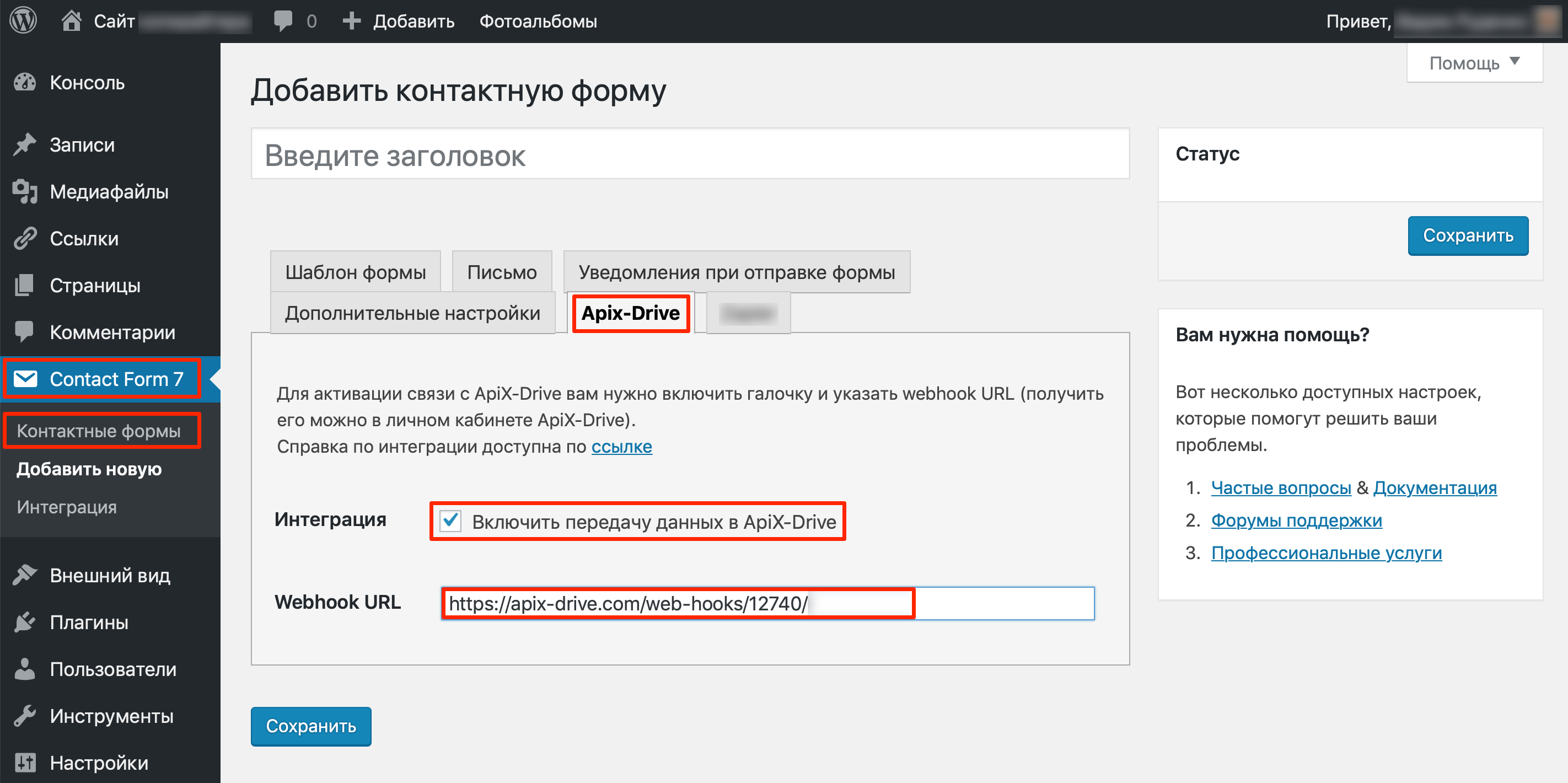The width and height of the screenshot is (1568, 783).
Task: Click Сохранить button in Статус panel
Action: pyautogui.click(x=1468, y=235)
